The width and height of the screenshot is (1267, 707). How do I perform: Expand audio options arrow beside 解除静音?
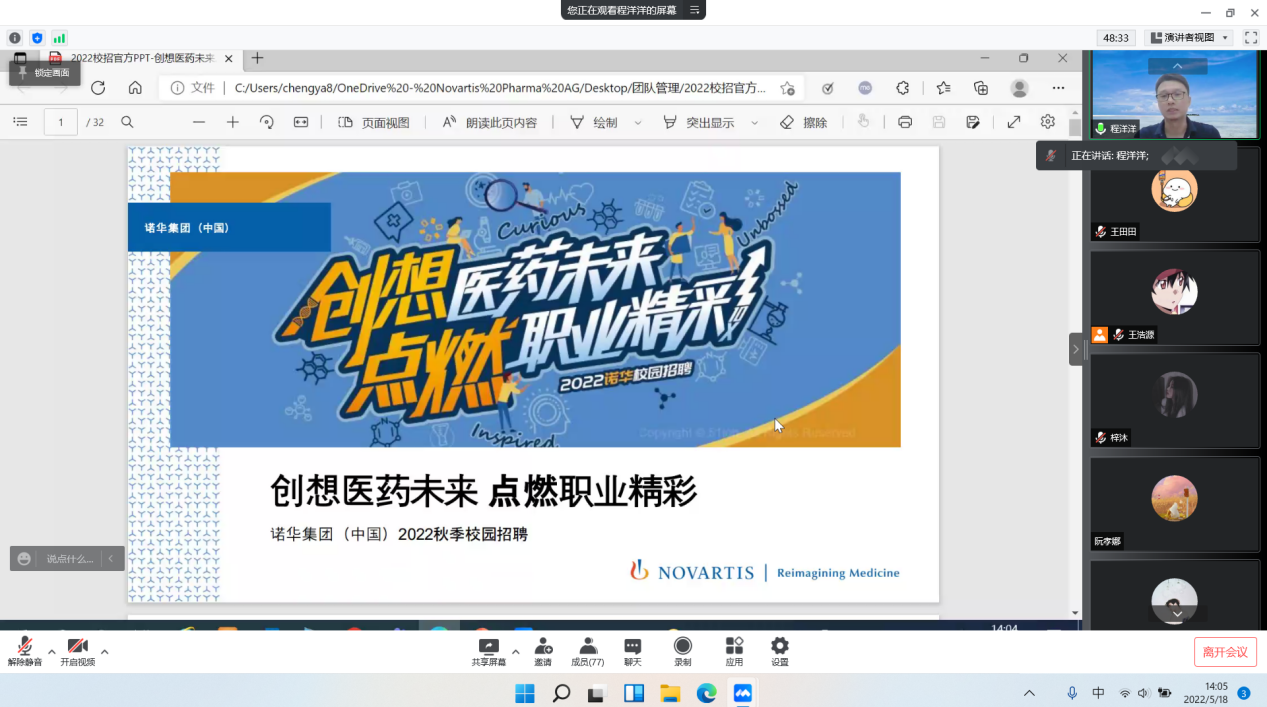(52, 651)
